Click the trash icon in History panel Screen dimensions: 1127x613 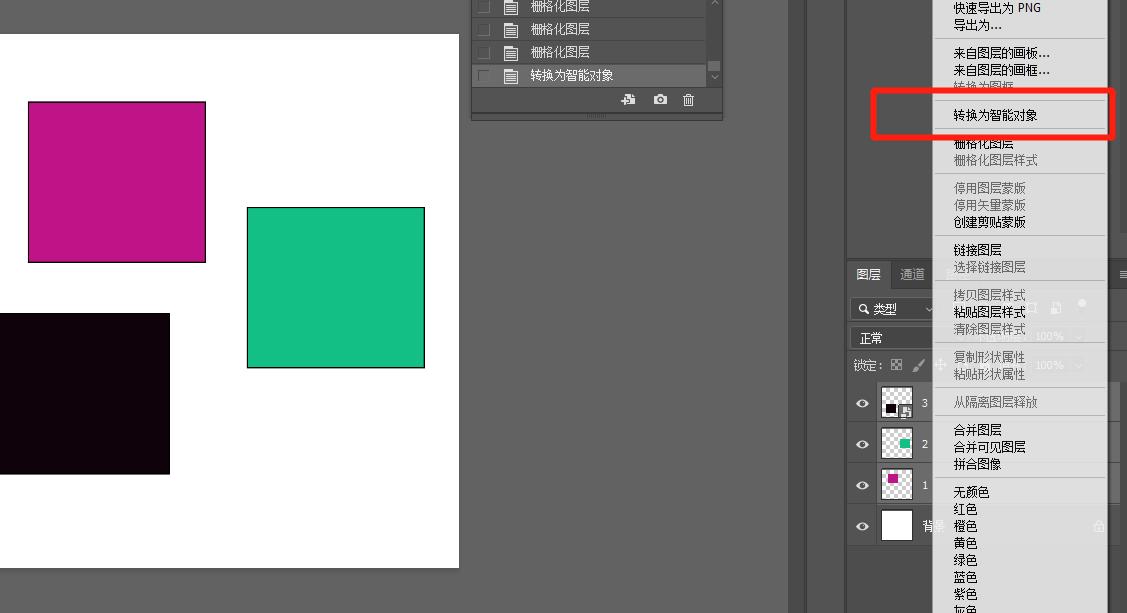pyautogui.click(x=688, y=100)
